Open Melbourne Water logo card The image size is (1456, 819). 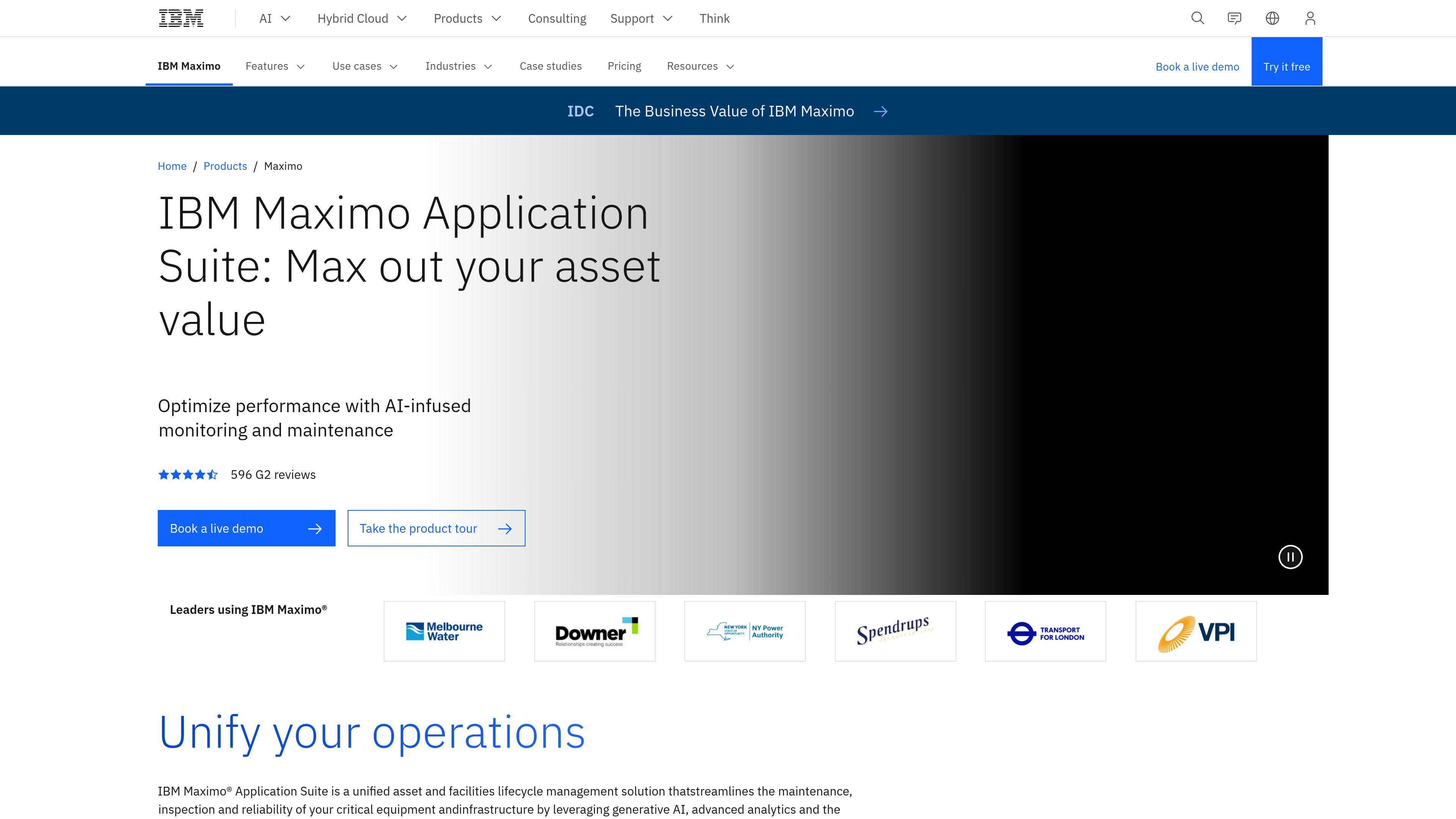444,631
